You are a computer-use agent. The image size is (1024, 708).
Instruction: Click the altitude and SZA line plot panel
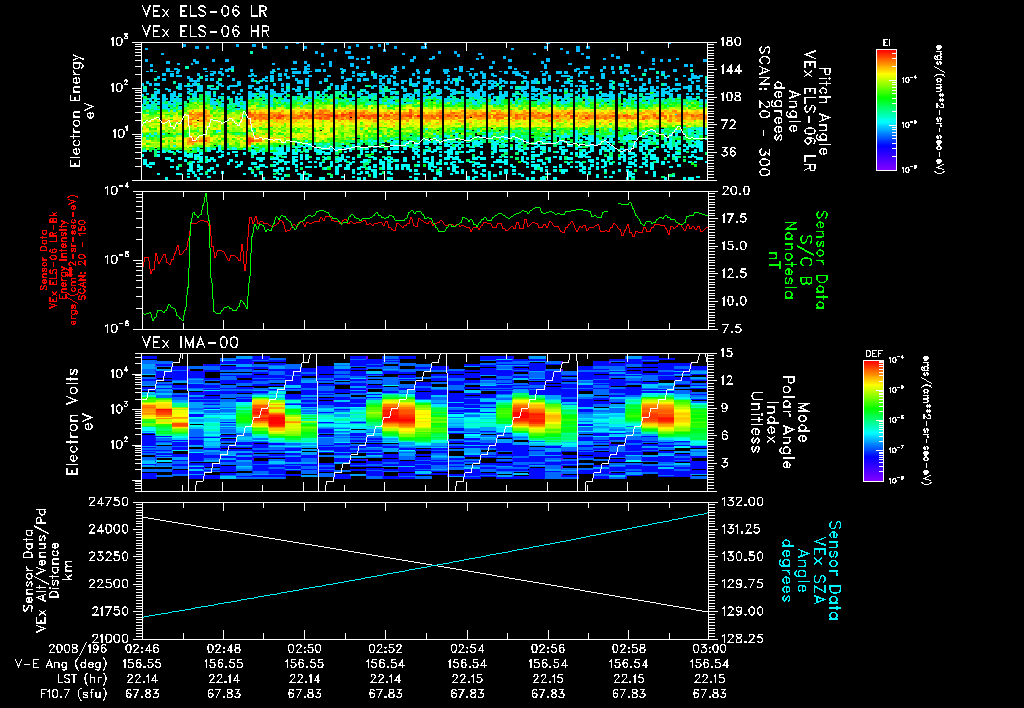coord(425,570)
